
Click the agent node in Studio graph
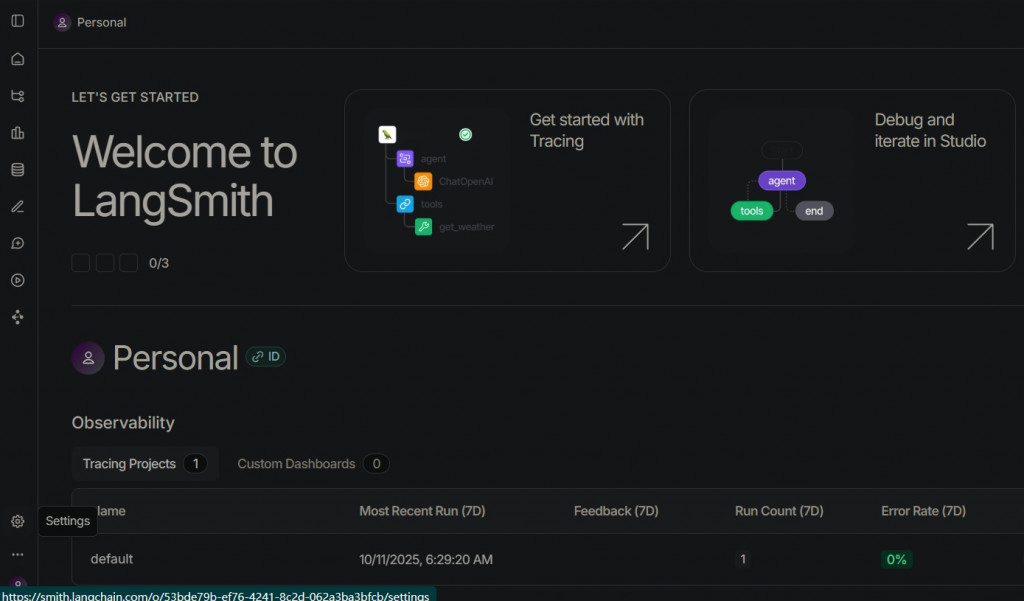pyautogui.click(x=782, y=181)
